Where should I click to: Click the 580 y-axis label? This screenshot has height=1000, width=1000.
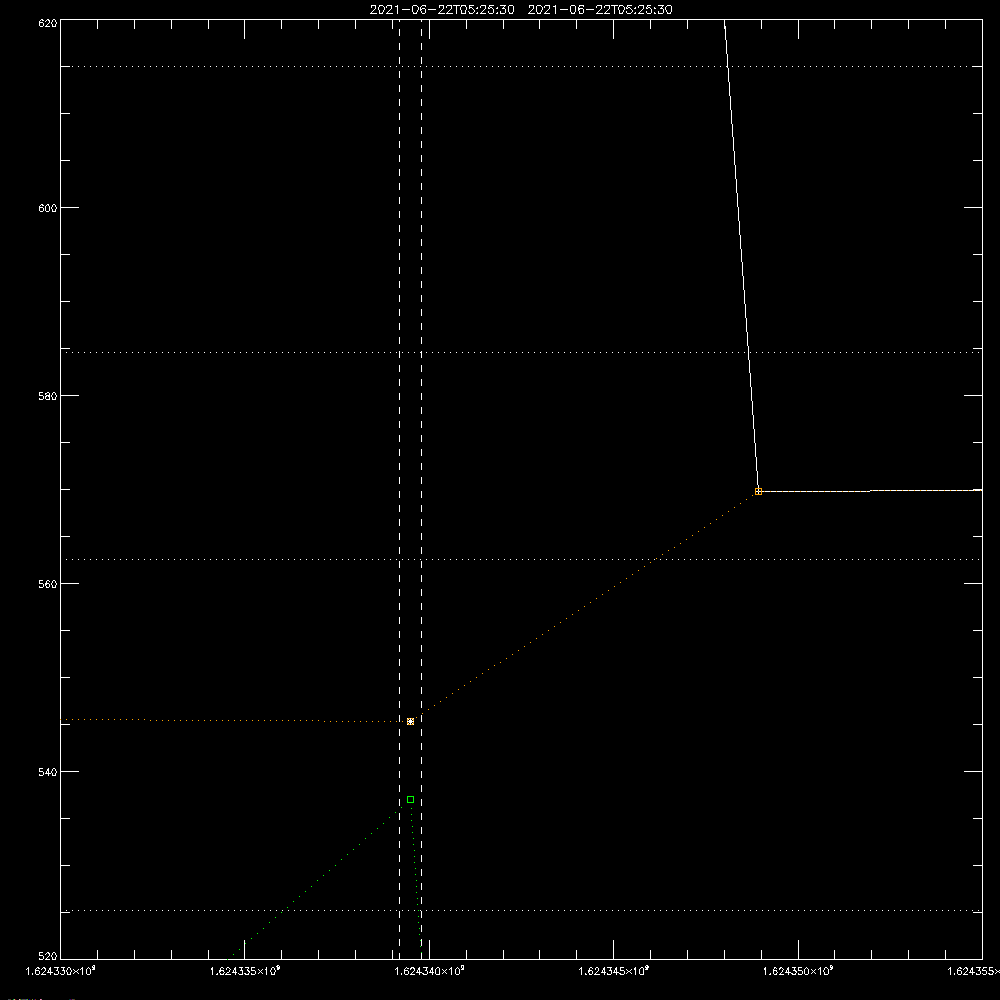pyautogui.click(x=48, y=395)
